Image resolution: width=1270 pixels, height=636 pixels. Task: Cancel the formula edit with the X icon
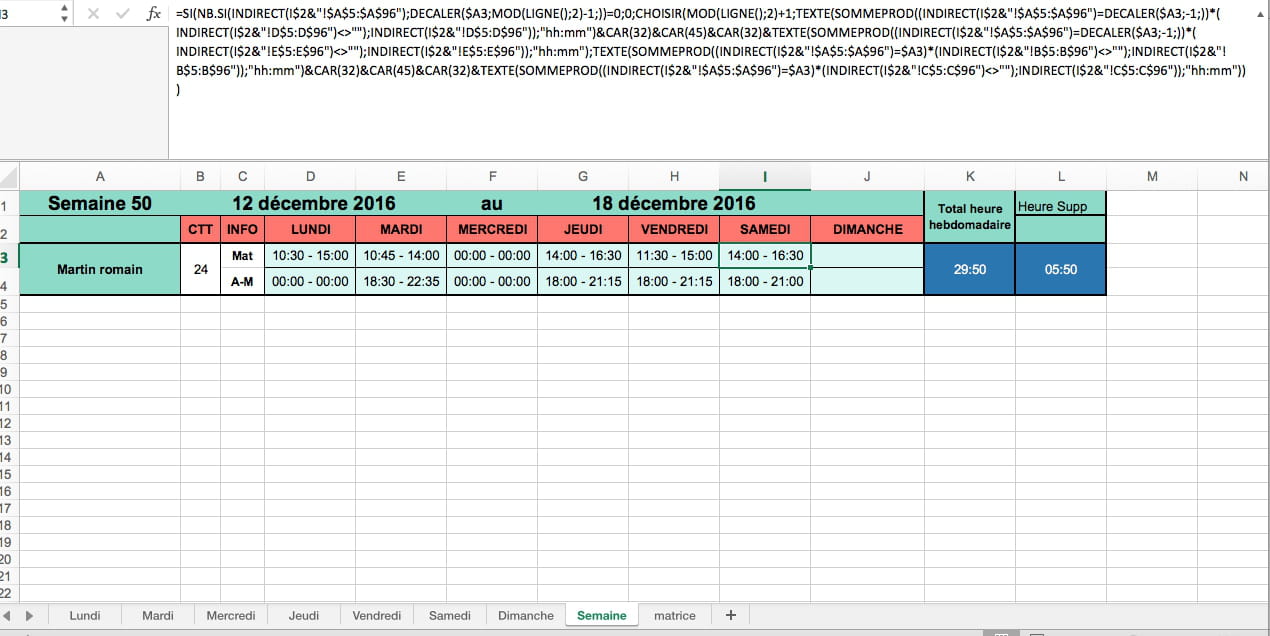pos(93,14)
